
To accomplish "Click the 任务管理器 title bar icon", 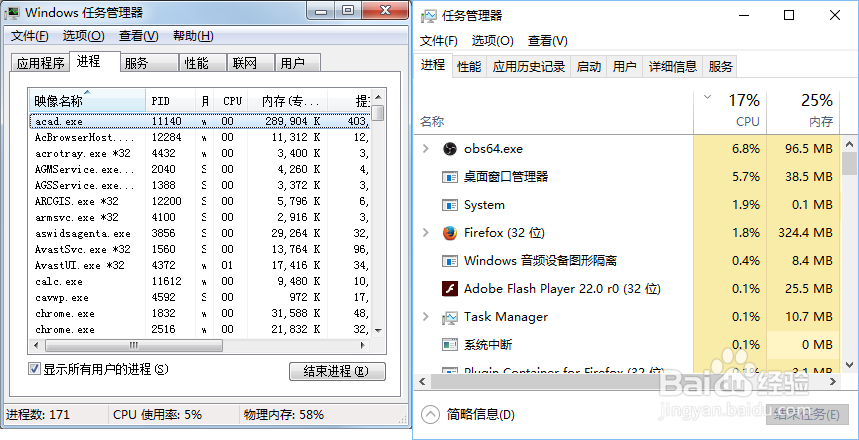I will pyautogui.click(x=428, y=16).
